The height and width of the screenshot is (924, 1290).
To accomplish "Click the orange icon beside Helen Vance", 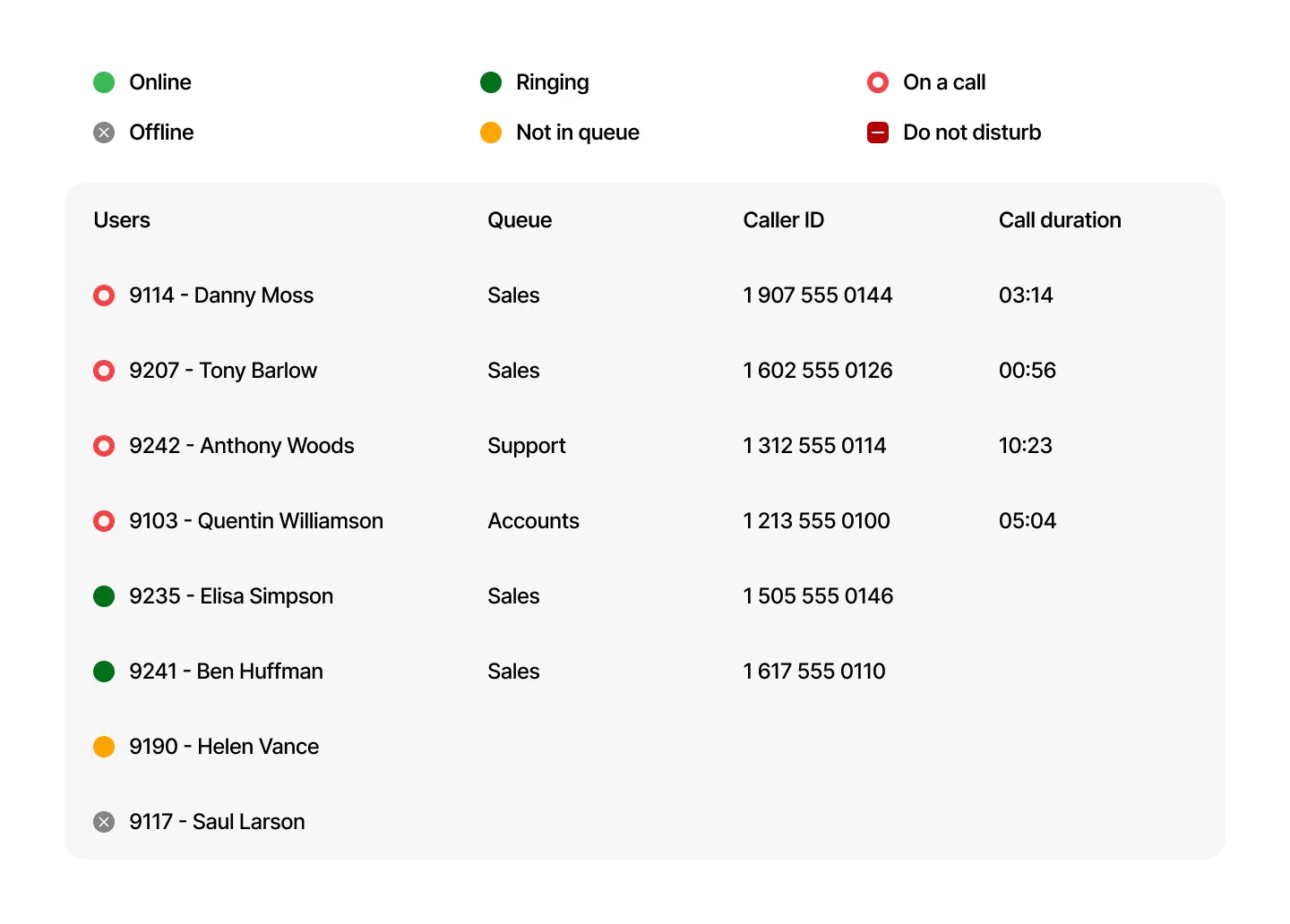I will point(104,747).
